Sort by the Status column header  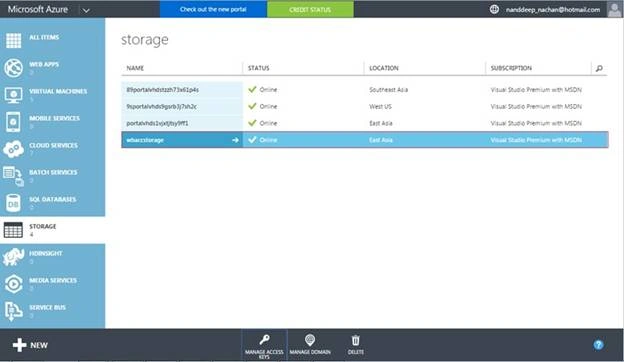[x=259, y=68]
